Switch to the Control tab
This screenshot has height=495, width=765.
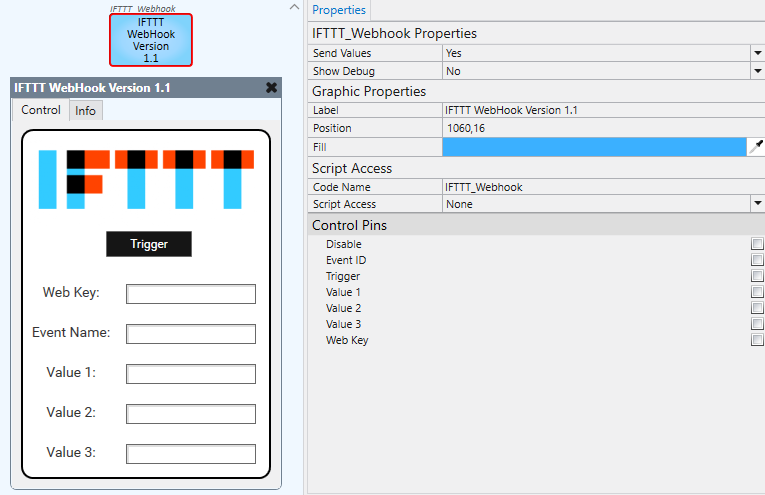41,110
